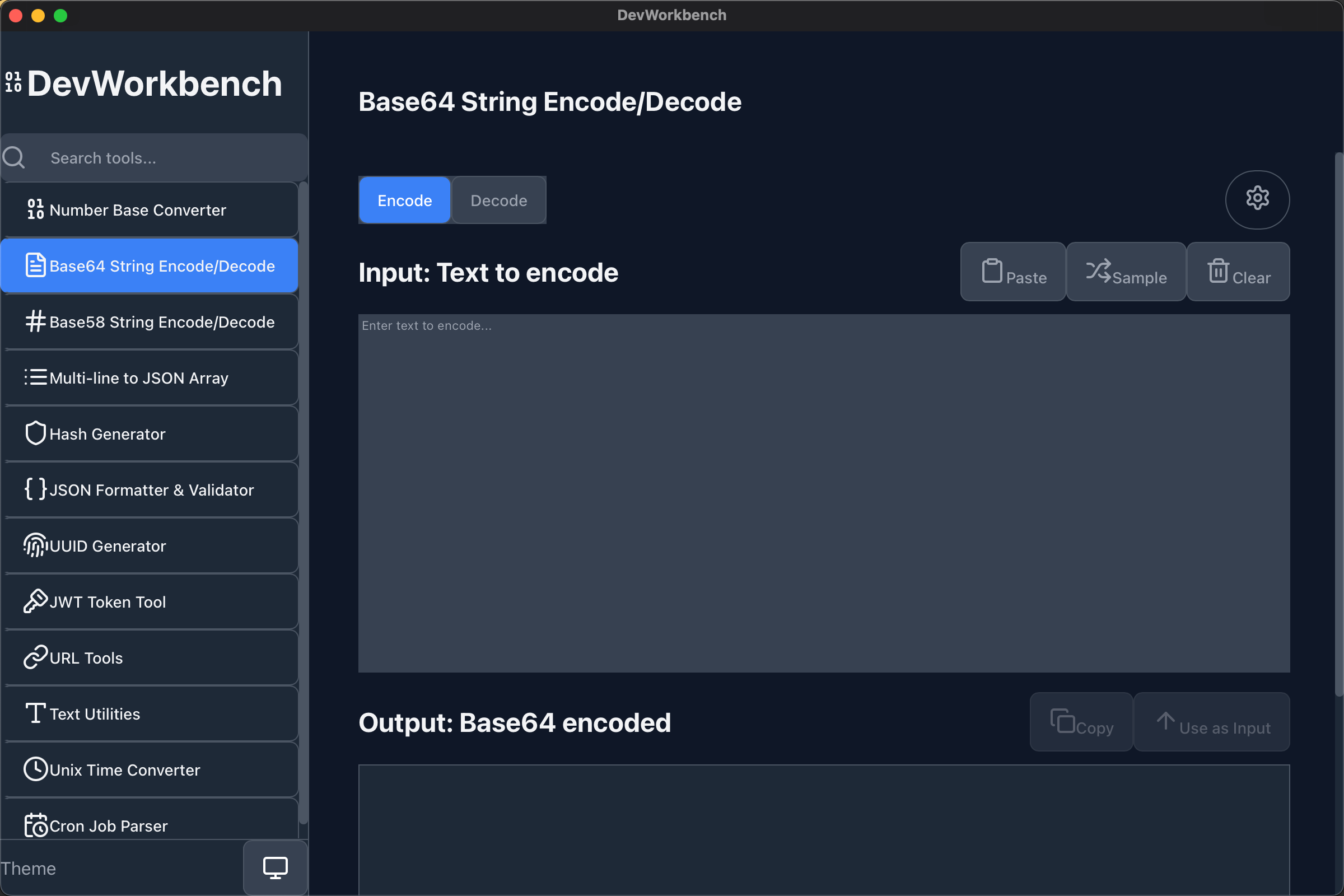Click the URL Tools link-chain icon
The width and height of the screenshot is (1344, 896).
(x=35, y=657)
